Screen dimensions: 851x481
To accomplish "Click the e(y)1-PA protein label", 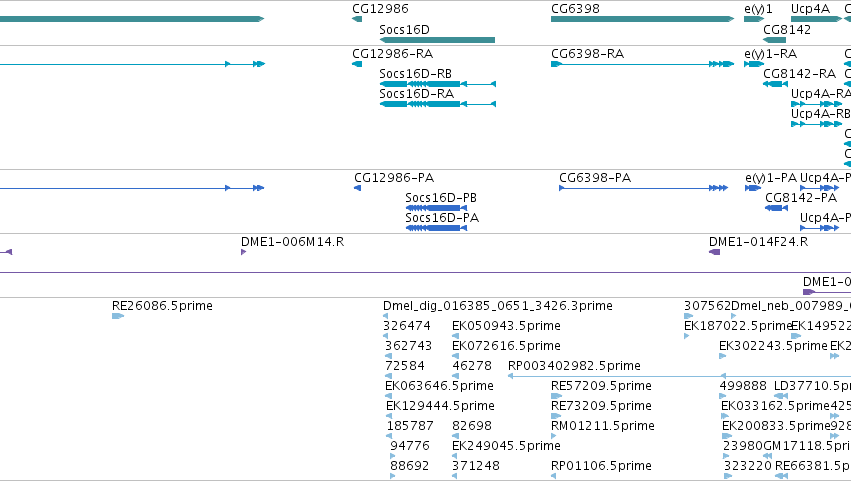I will coord(771,178).
